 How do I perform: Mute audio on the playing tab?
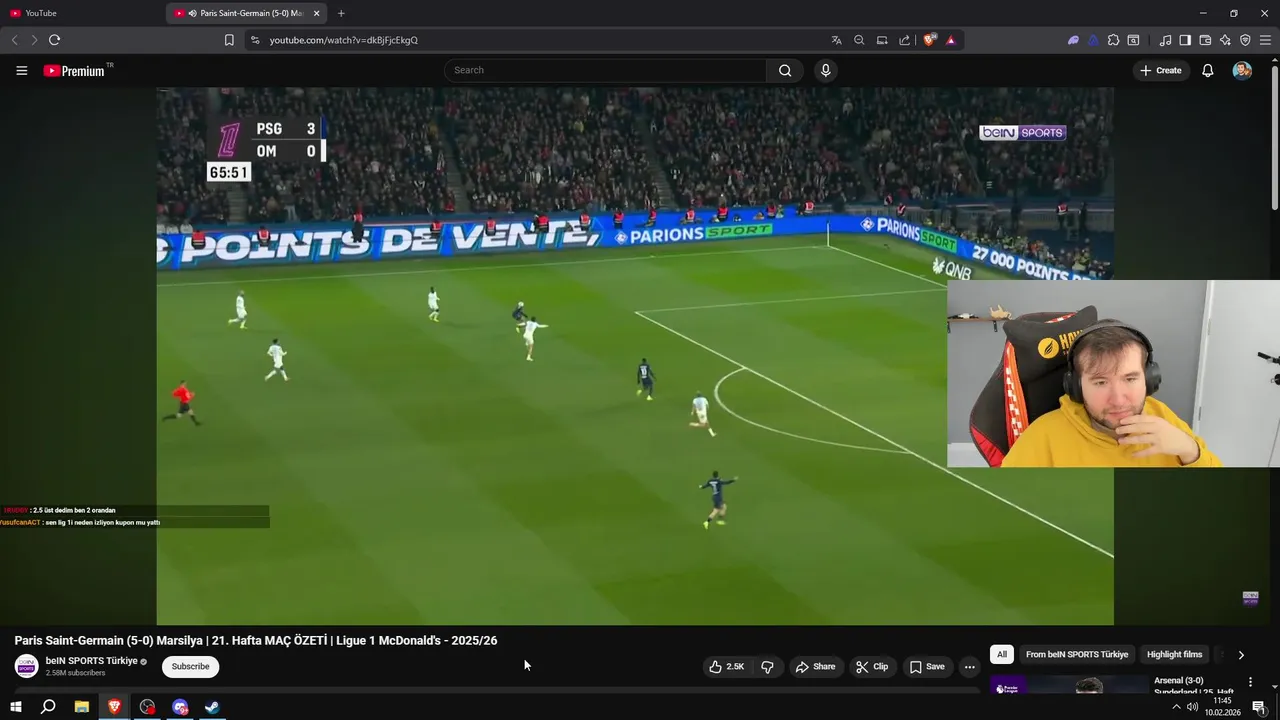191,13
